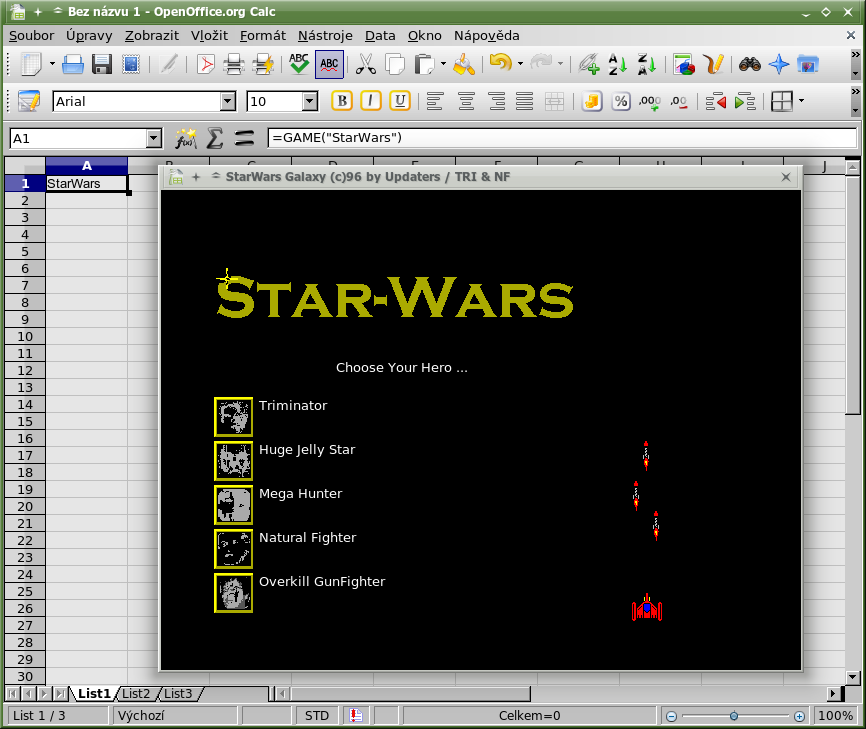
Task: Expand the Standard toolbar overflow chevron
Action: (x=856, y=55)
